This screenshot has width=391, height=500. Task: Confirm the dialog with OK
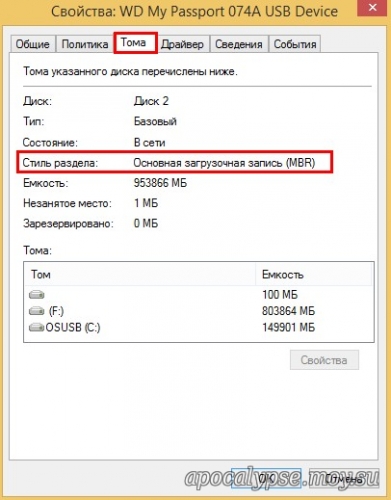pos(266,479)
